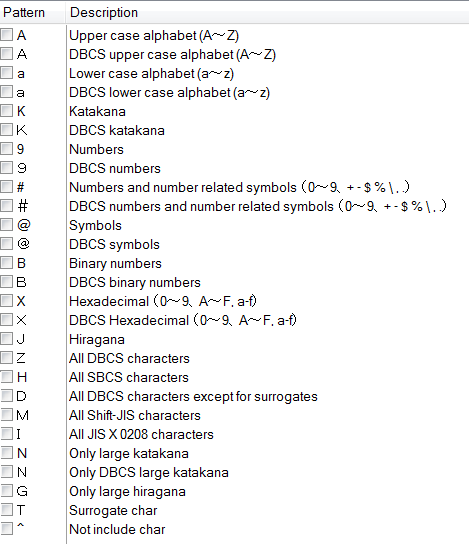
Task: Tick the All Shift-JIS characters M checkbox
Action: point(6,415)
